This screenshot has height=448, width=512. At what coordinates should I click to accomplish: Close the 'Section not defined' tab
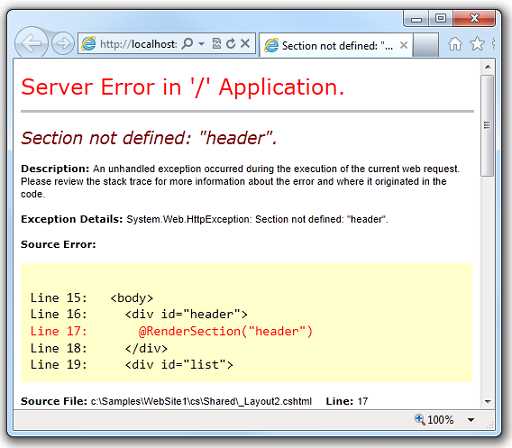pyautogui.click(x=404, y=45)
